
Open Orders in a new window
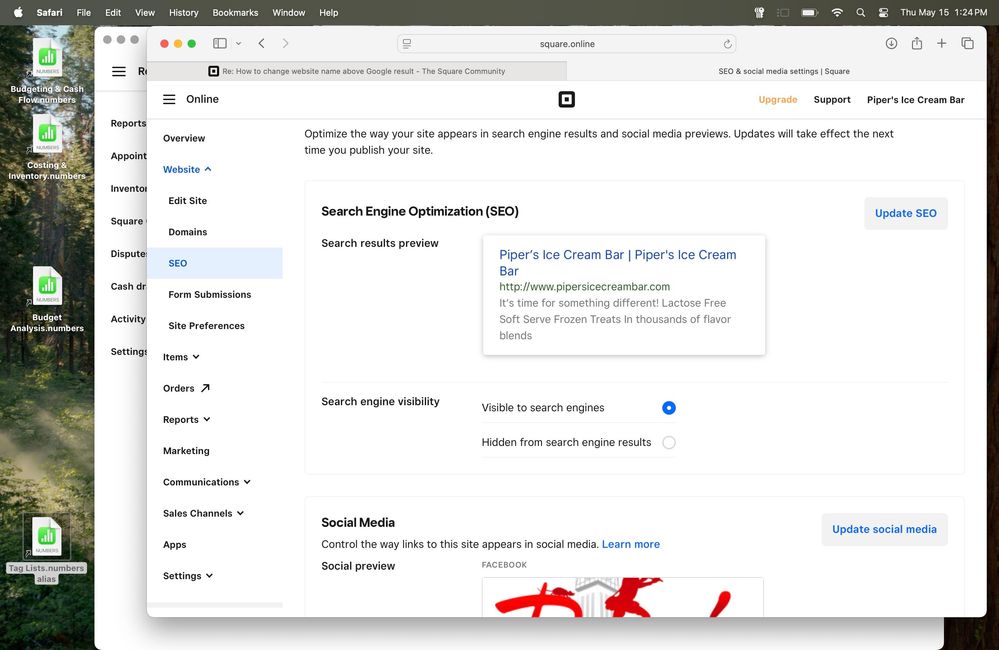186,388
